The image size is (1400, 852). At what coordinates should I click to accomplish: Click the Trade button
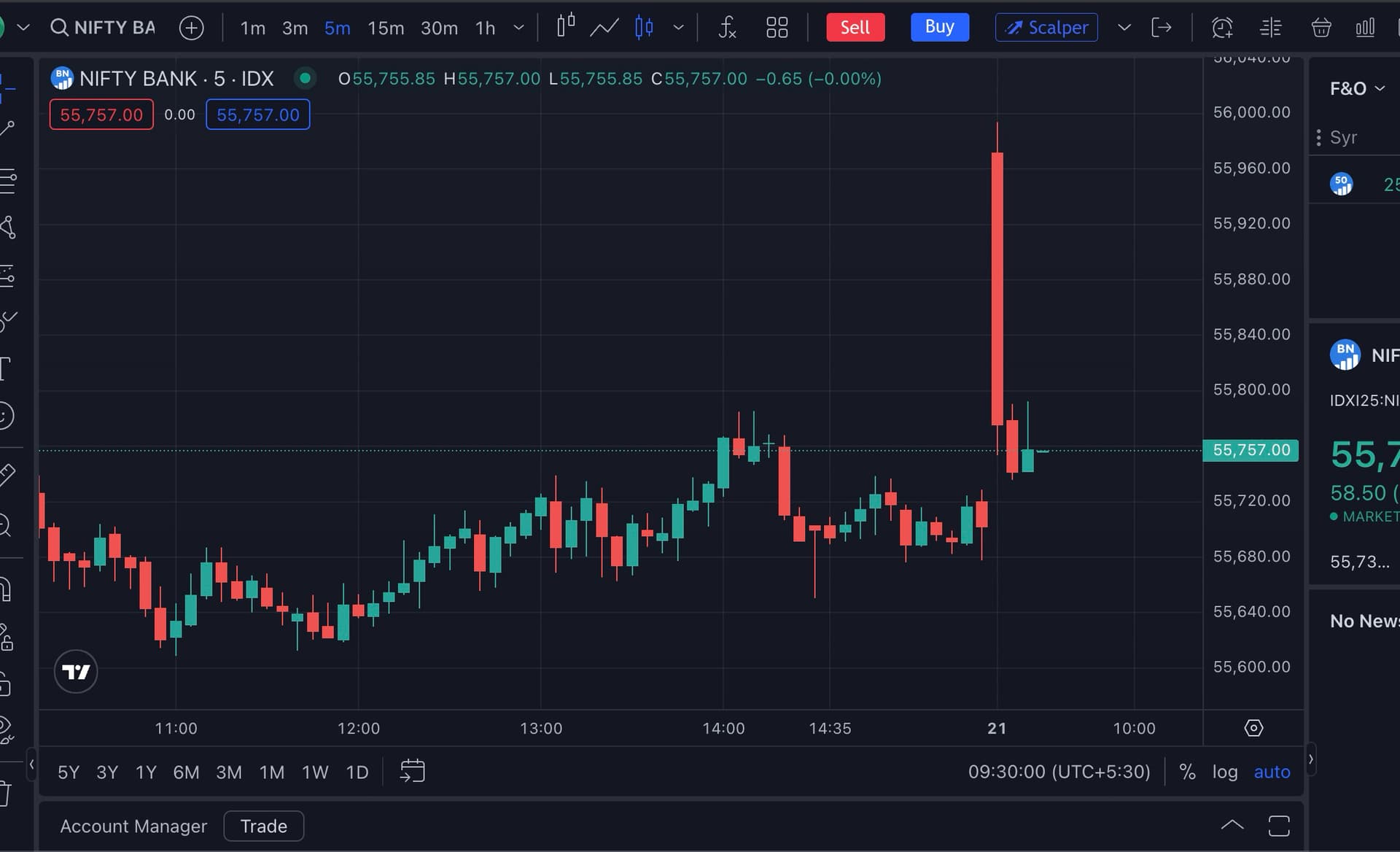click(263, 826)
